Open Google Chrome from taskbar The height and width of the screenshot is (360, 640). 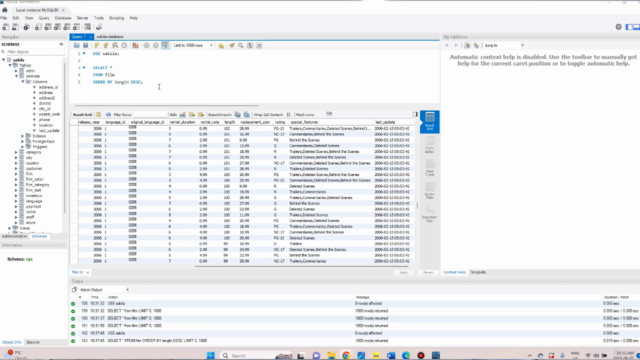(x=346, y=356)
